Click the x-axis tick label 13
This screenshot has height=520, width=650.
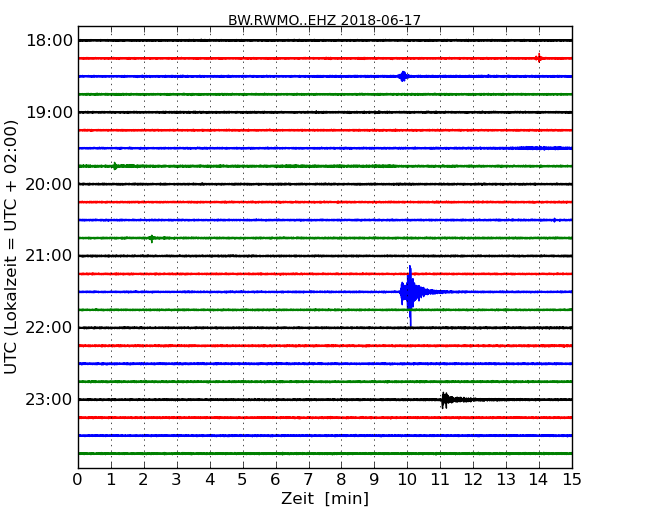506,480
